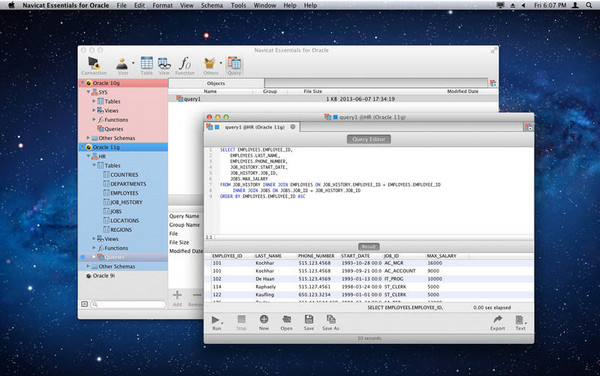The image size is (600, 376).
Task: Open the Function toolbar icon
Action: pos(185,66)
